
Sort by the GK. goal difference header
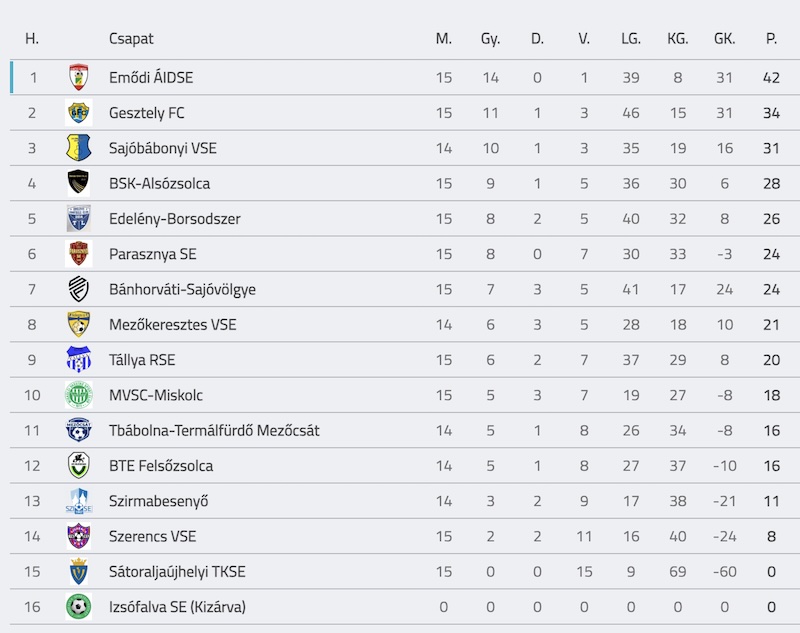pyautogui.click(x=724, y=39)
